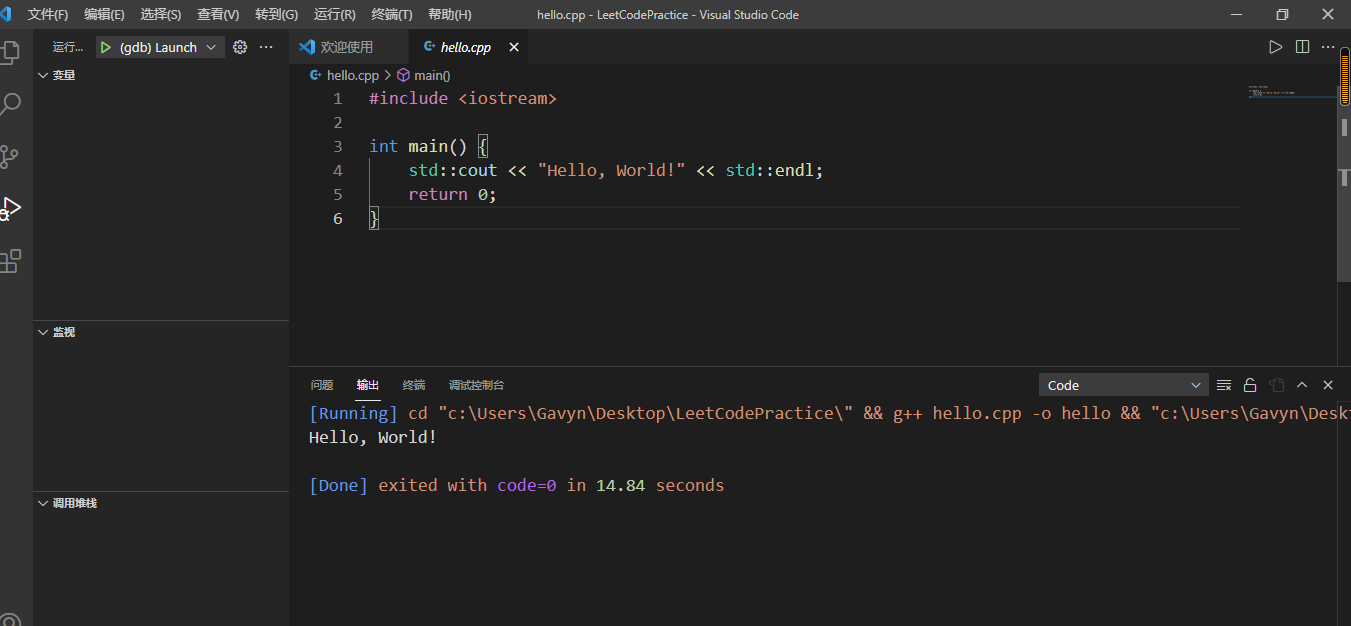Image resolution: width=1351 pixels, height=626 pixels.
Task: Clear the Output panel with the clear icon
Action: tap(1223, 384)
